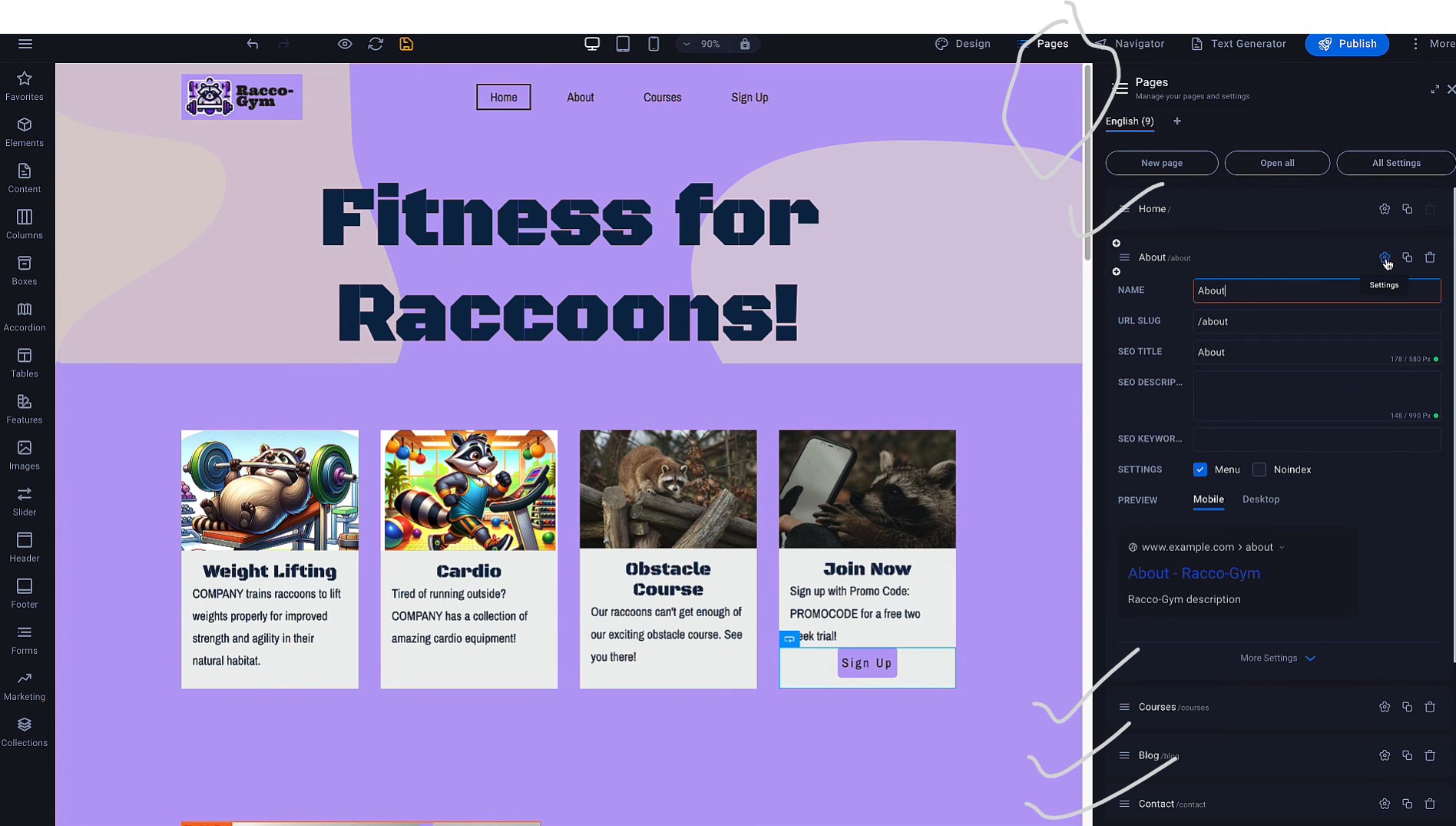Refresh the editor with the reload icon
Viewport: 1456px width, 826px height.
[376, 44]
